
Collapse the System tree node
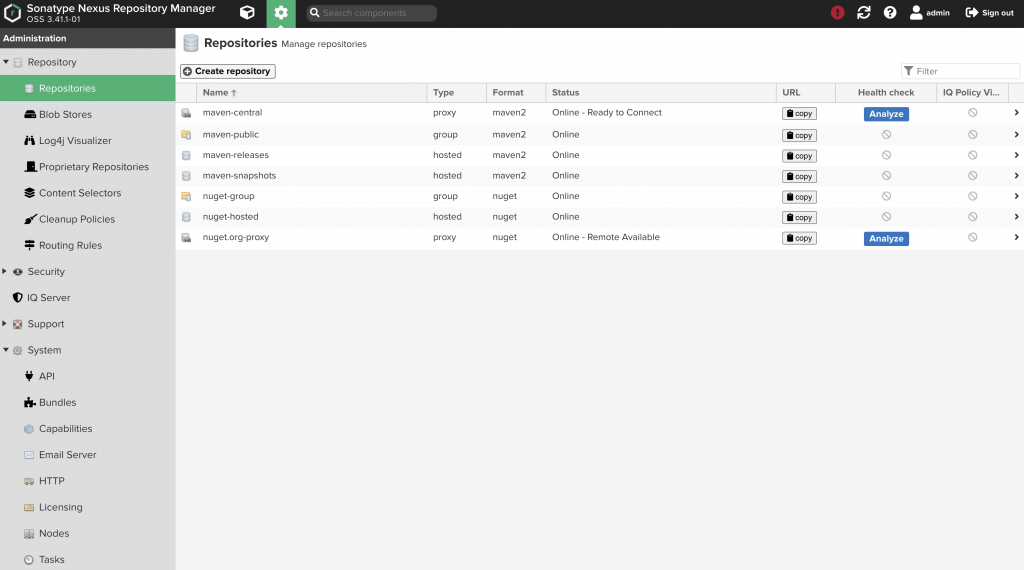coord(6,350)
